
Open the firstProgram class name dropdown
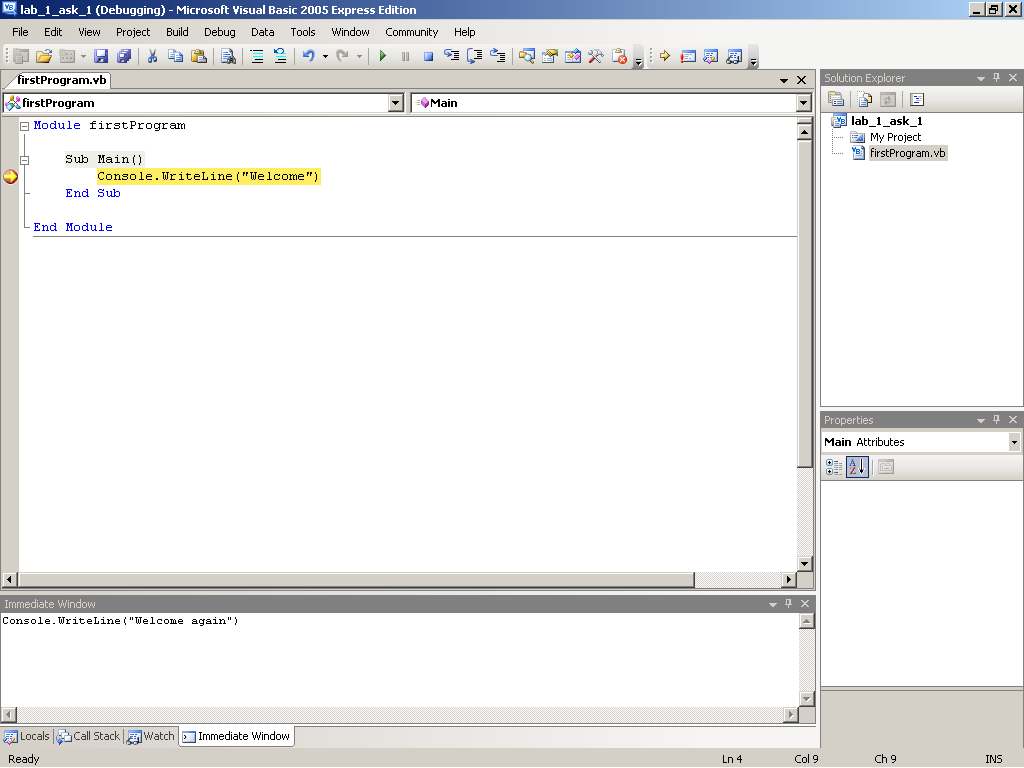[x=395, y=103]
